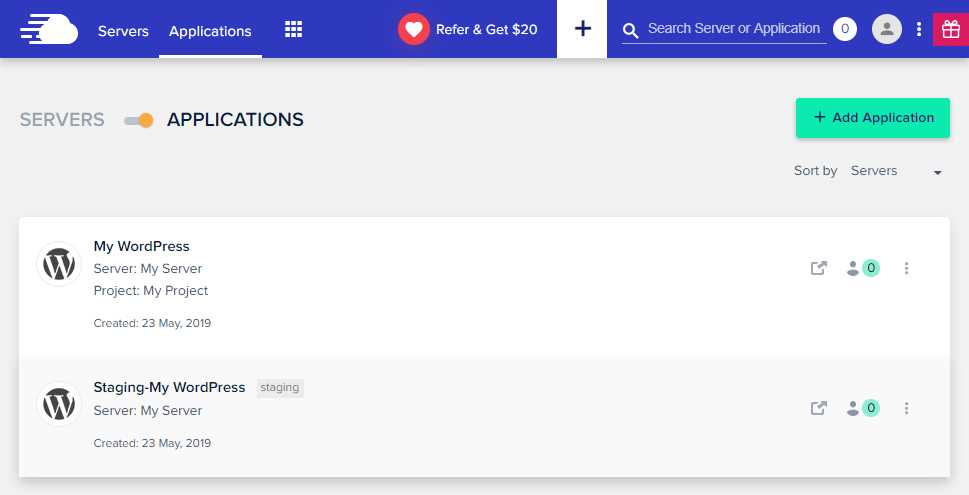Open the top bar vertical dots menu

(x=919, y=30)
